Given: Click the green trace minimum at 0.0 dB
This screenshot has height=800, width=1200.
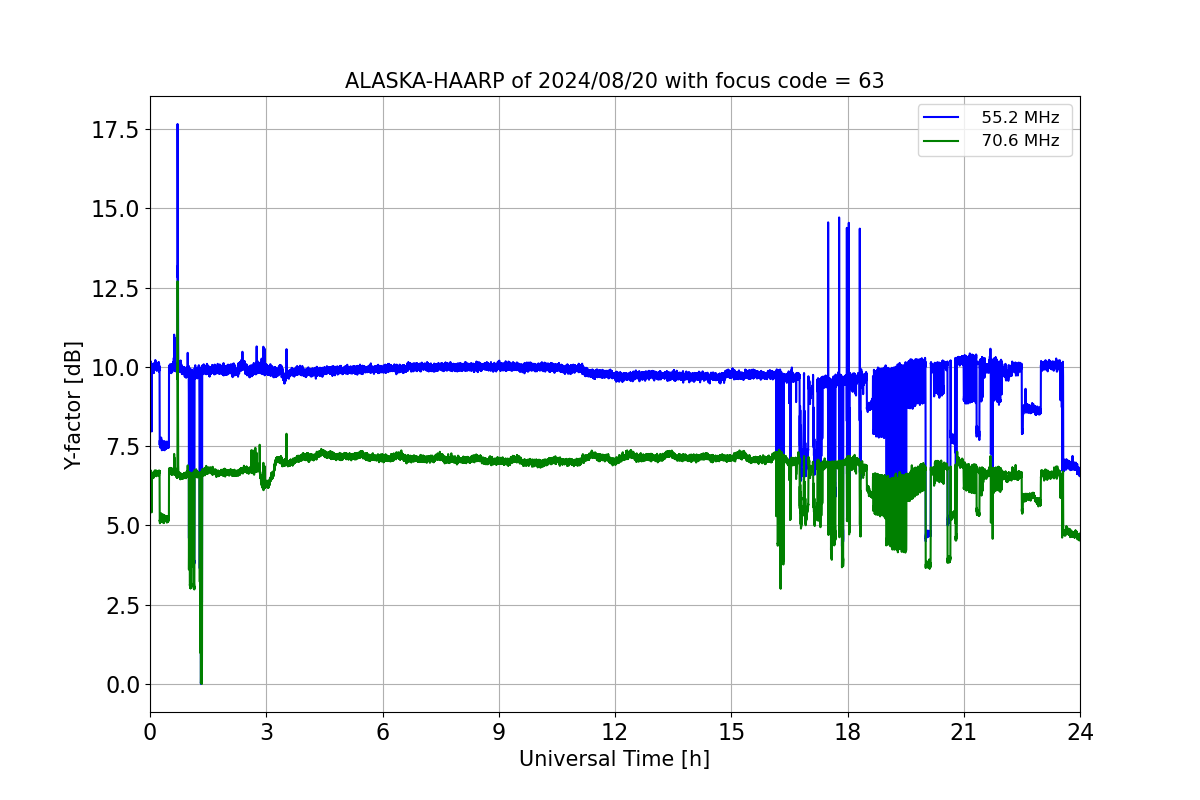Looking at the screenshot, I should click(x=201, y=683).
